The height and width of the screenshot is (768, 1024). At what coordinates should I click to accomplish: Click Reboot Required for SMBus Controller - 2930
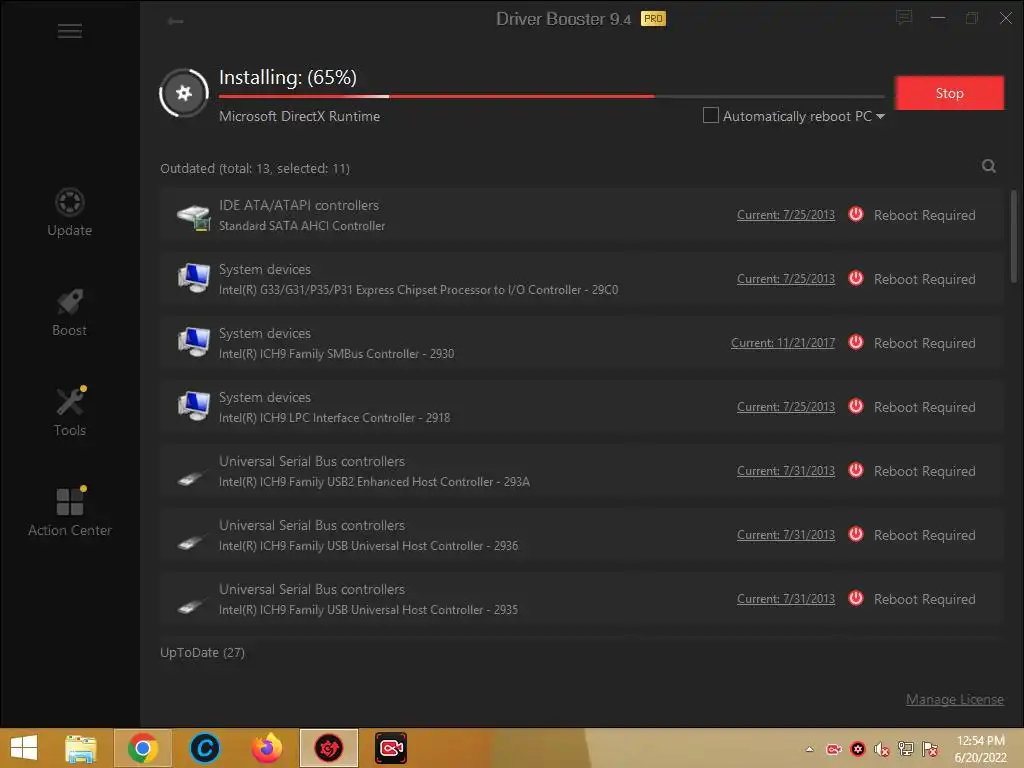(924, 344)
